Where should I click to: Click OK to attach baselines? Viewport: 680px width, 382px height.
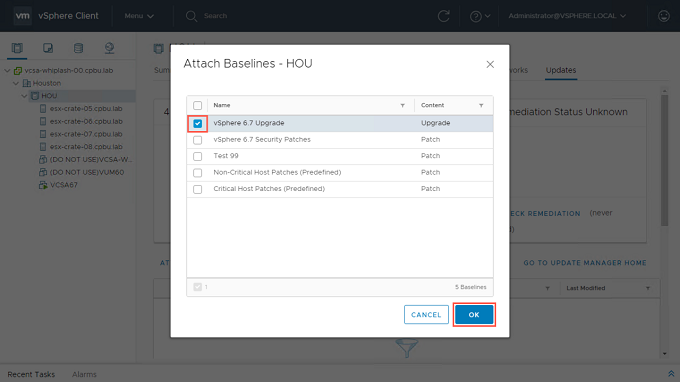(474, 315)
